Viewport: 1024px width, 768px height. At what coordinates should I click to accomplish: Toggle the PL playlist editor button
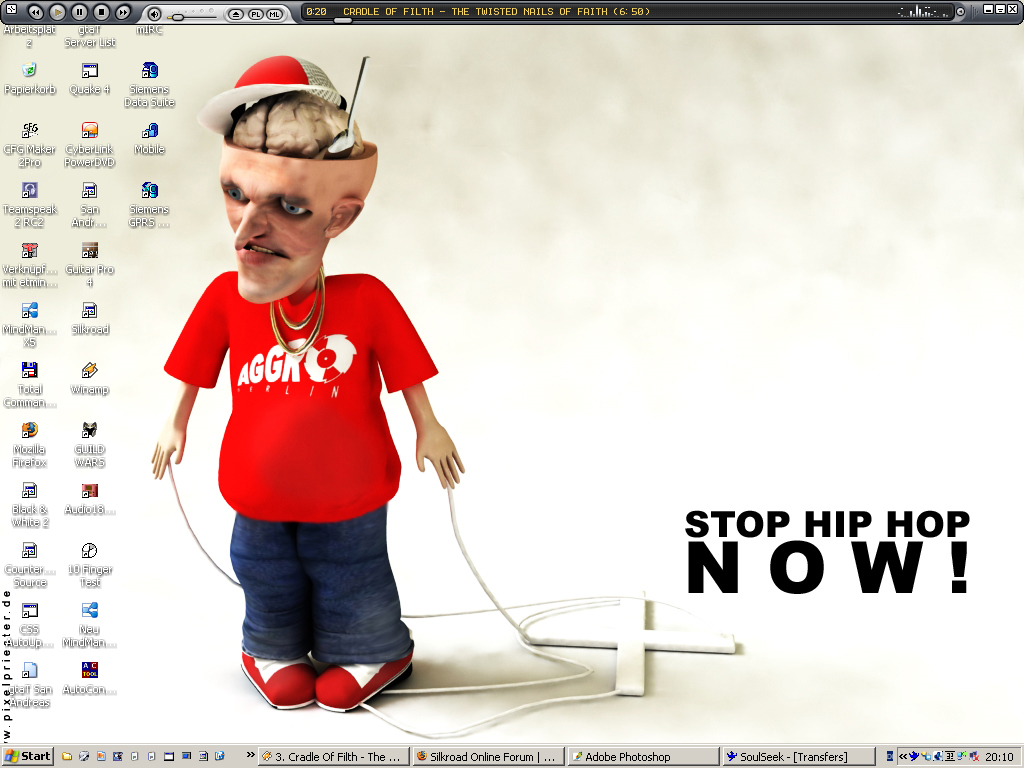255,14
